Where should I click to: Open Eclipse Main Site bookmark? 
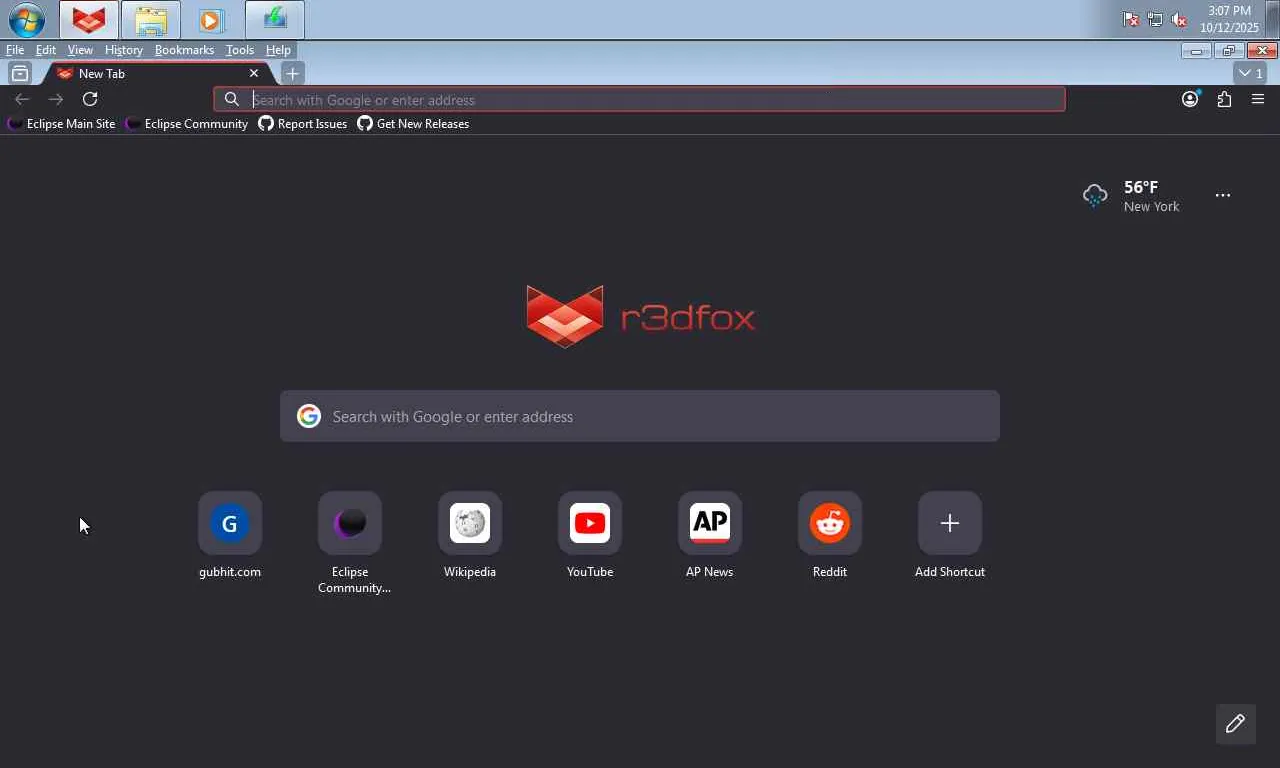click(x=61, y=124)
